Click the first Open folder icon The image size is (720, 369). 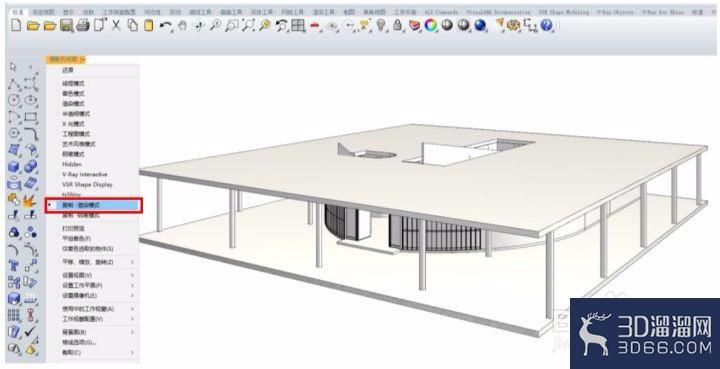(x=33, y=26)
